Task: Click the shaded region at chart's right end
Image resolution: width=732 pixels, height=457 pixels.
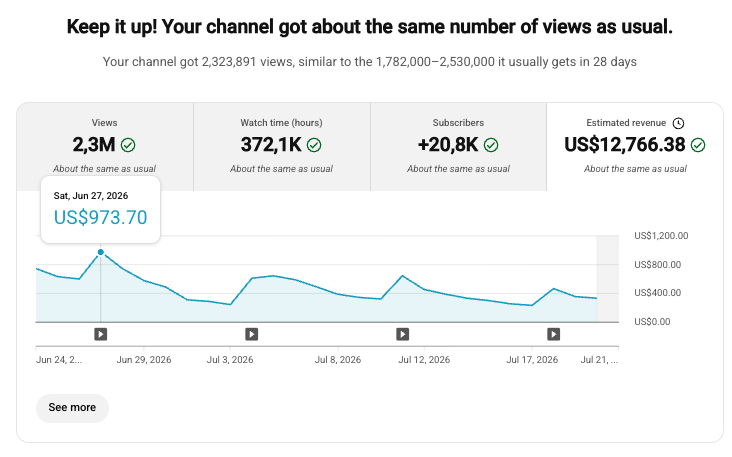Action: [608, 279]
